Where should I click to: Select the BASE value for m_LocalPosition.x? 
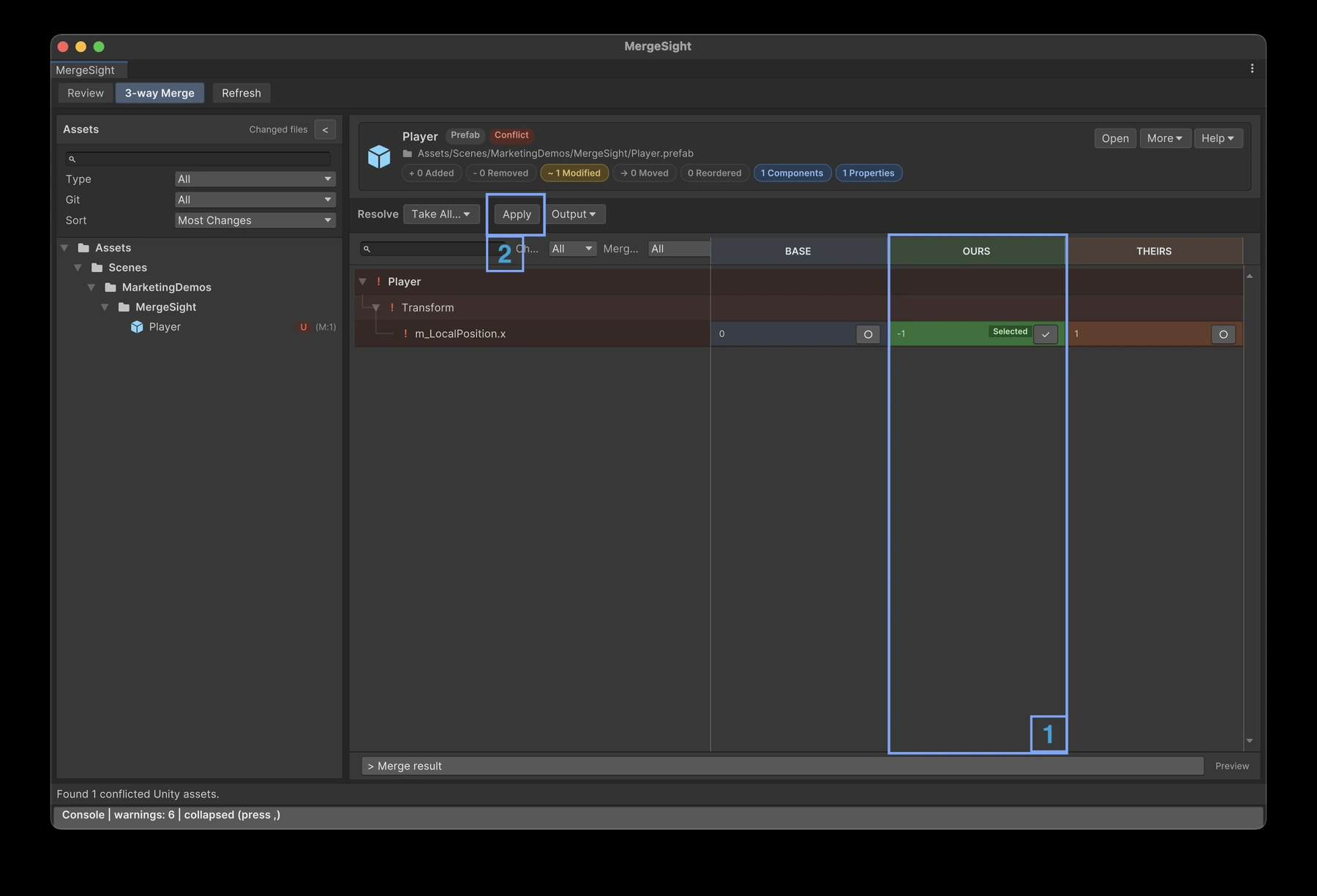(x=868, y=334)
